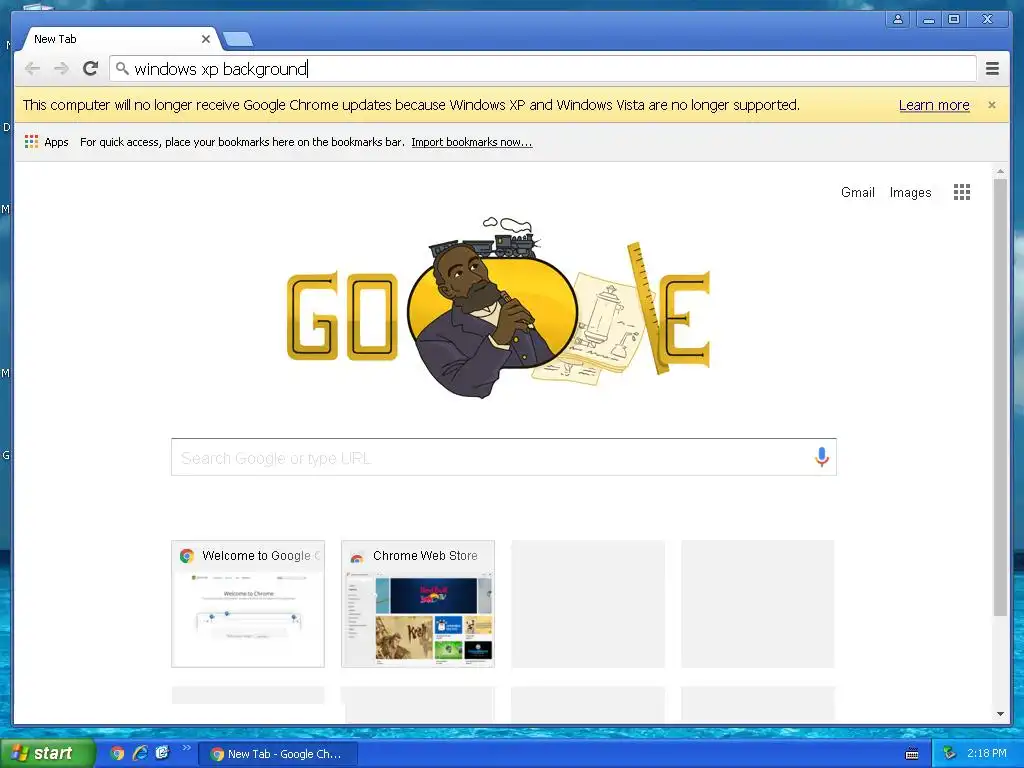Screen dimensions: 1024x768
Task: Click the tray icon beside the clock
Action: (x=950, y=754)
